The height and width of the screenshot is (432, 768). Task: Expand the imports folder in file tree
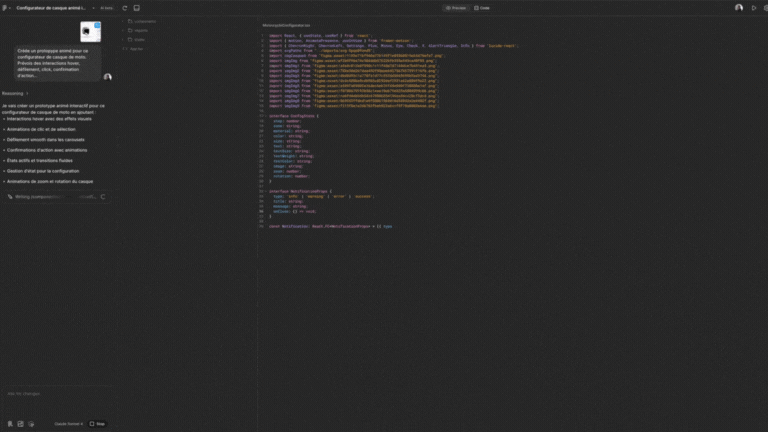139,30
